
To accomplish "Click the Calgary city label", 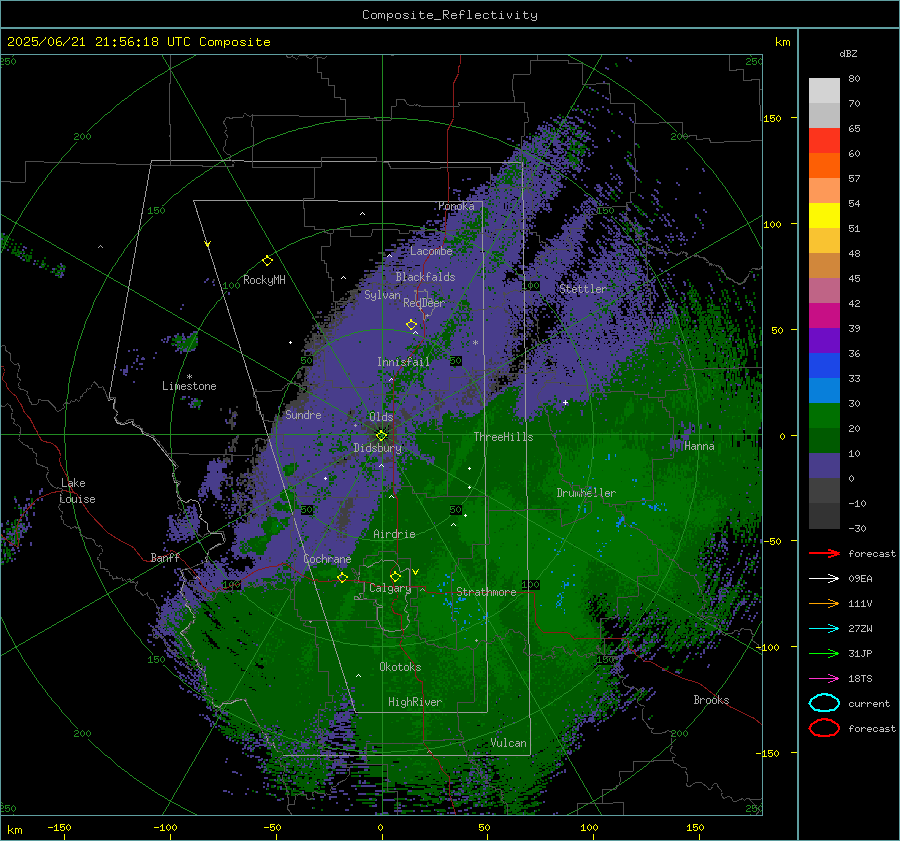I will coord(390,588).
